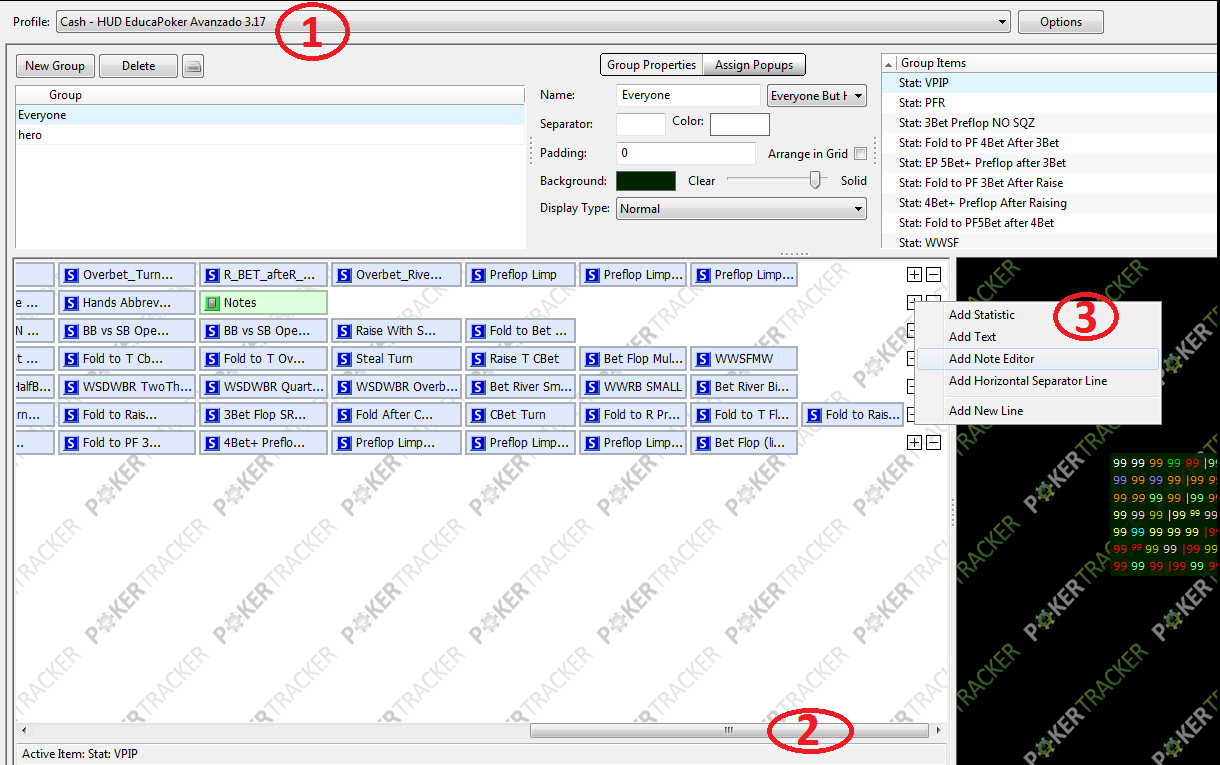
Task: Select the Bet River Bi... stat icon
Action: pos(702,387)
